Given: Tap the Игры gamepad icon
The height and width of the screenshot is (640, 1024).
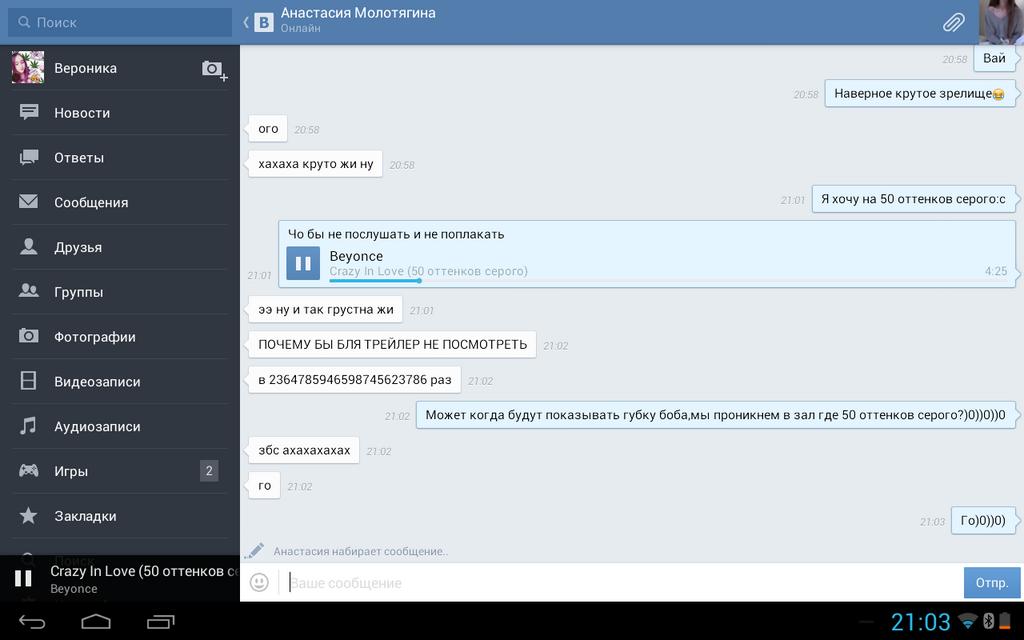Looking at the screenshot, I should tap(29, 470).
